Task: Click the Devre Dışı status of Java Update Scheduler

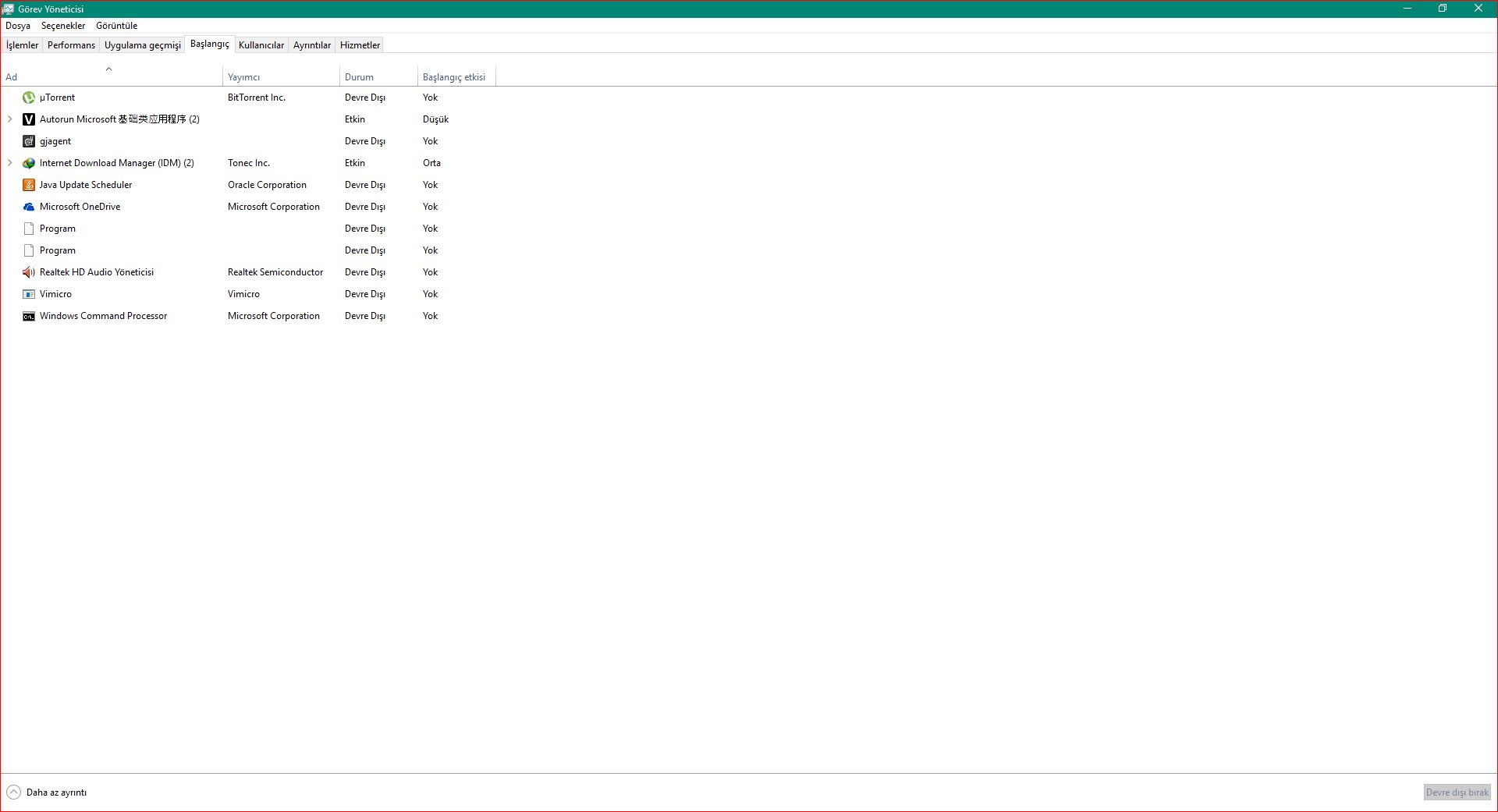Action: (365, 185)
